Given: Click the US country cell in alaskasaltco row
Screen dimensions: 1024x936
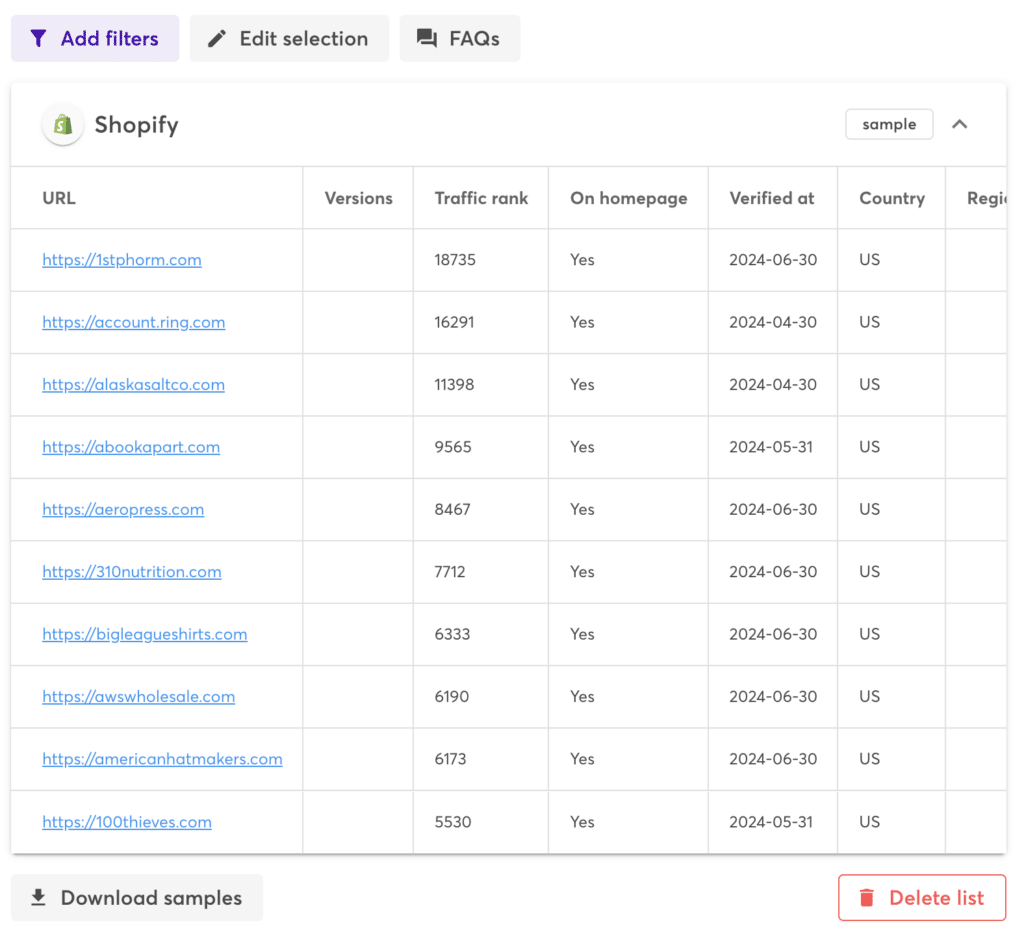Looking at the screenshot, I should tap(870, 385).
